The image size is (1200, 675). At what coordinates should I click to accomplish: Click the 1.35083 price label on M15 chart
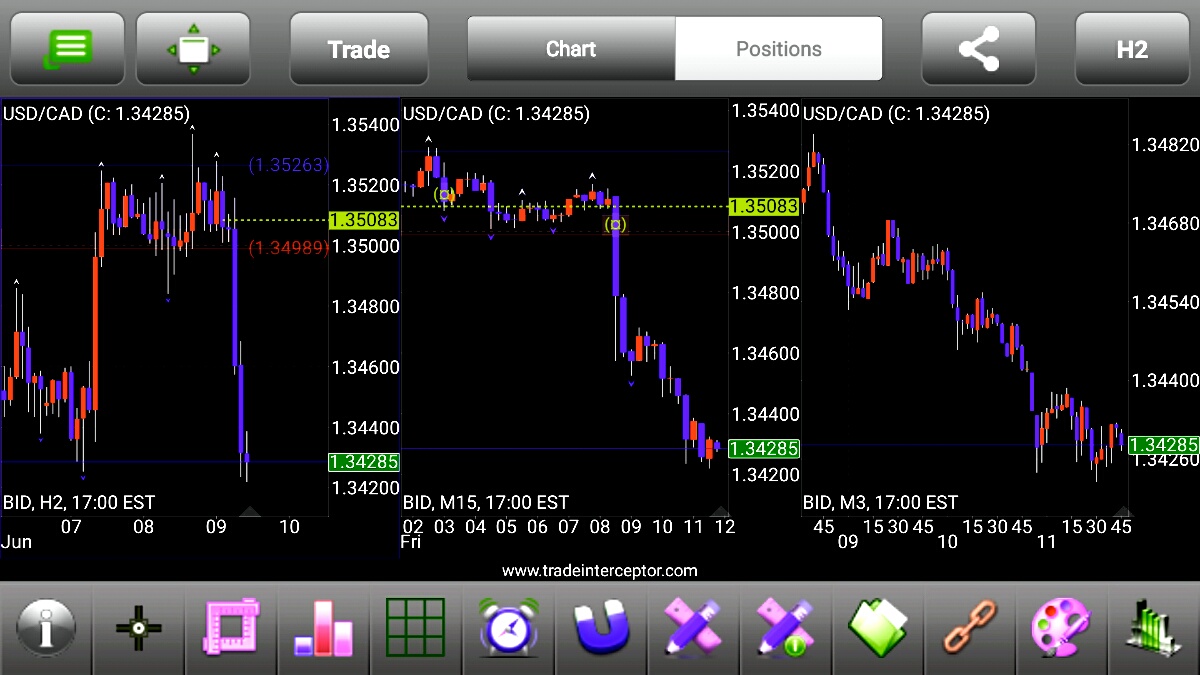[x=765, y=206]
